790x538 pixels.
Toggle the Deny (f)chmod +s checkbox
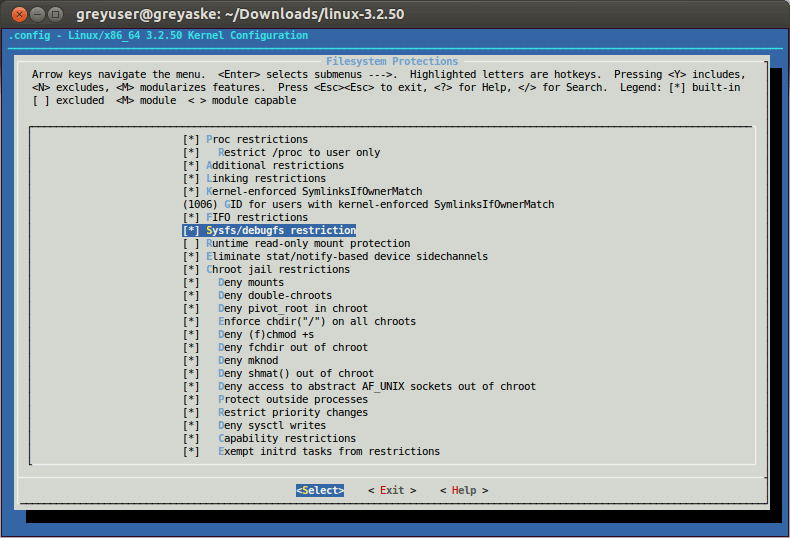(191, 335)
